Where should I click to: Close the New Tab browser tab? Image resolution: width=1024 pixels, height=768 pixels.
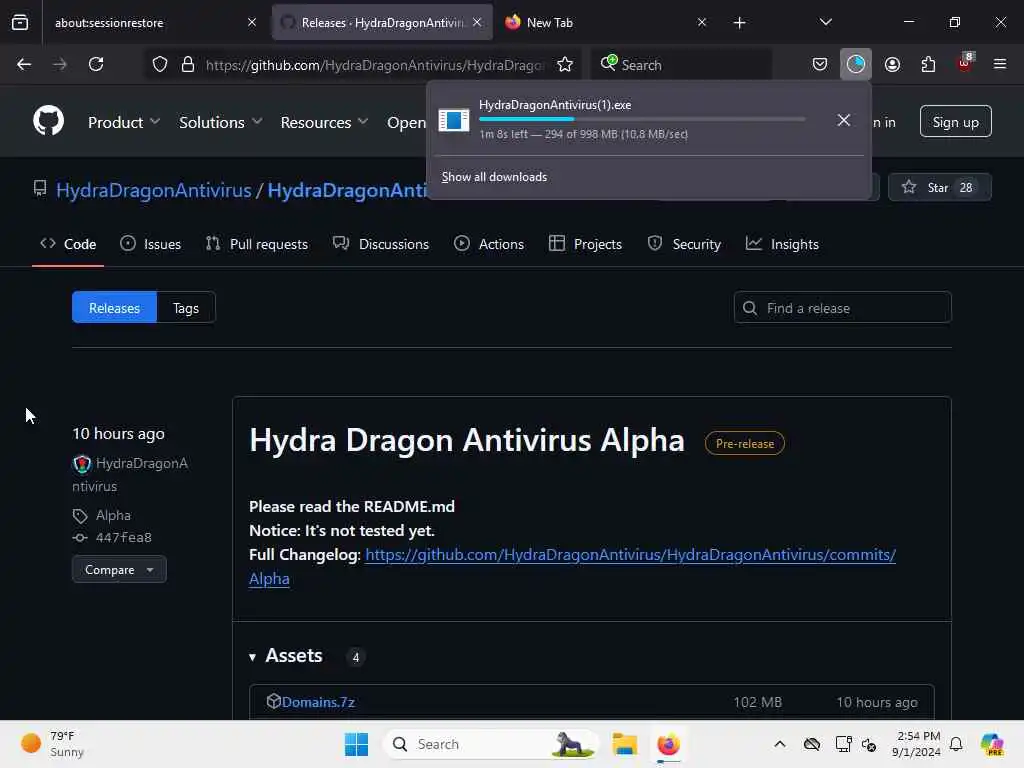click(x=701, y=23)
